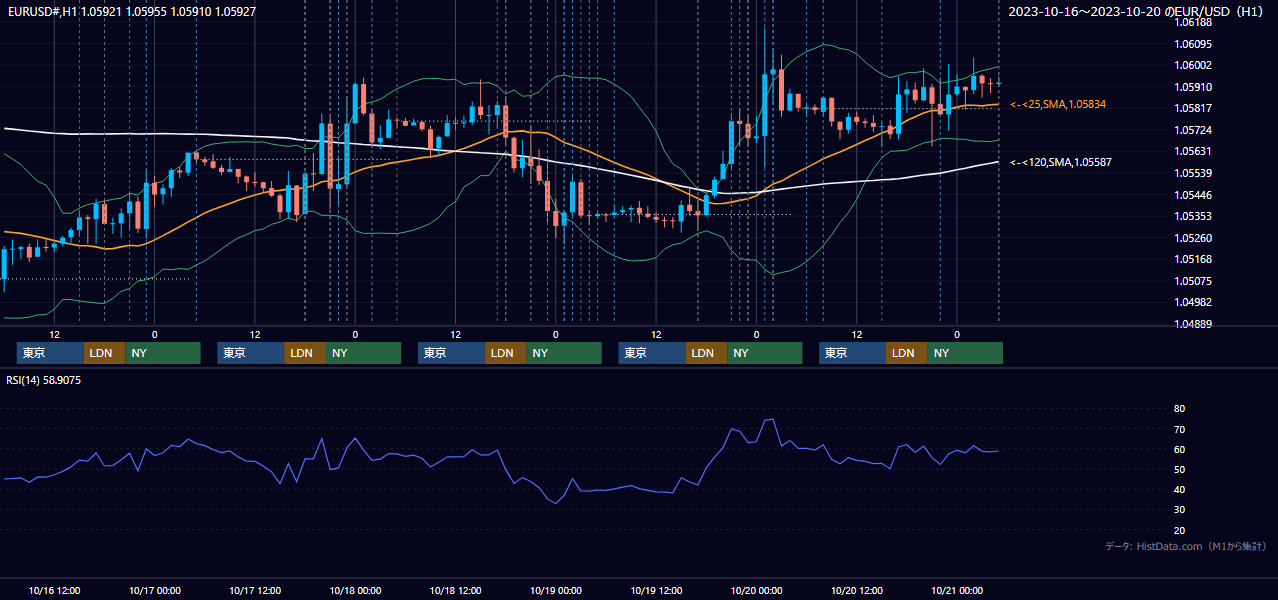Select the 10/18 00:00 date label
This screenshot has height=600, width=1278.
coord(355,590)
